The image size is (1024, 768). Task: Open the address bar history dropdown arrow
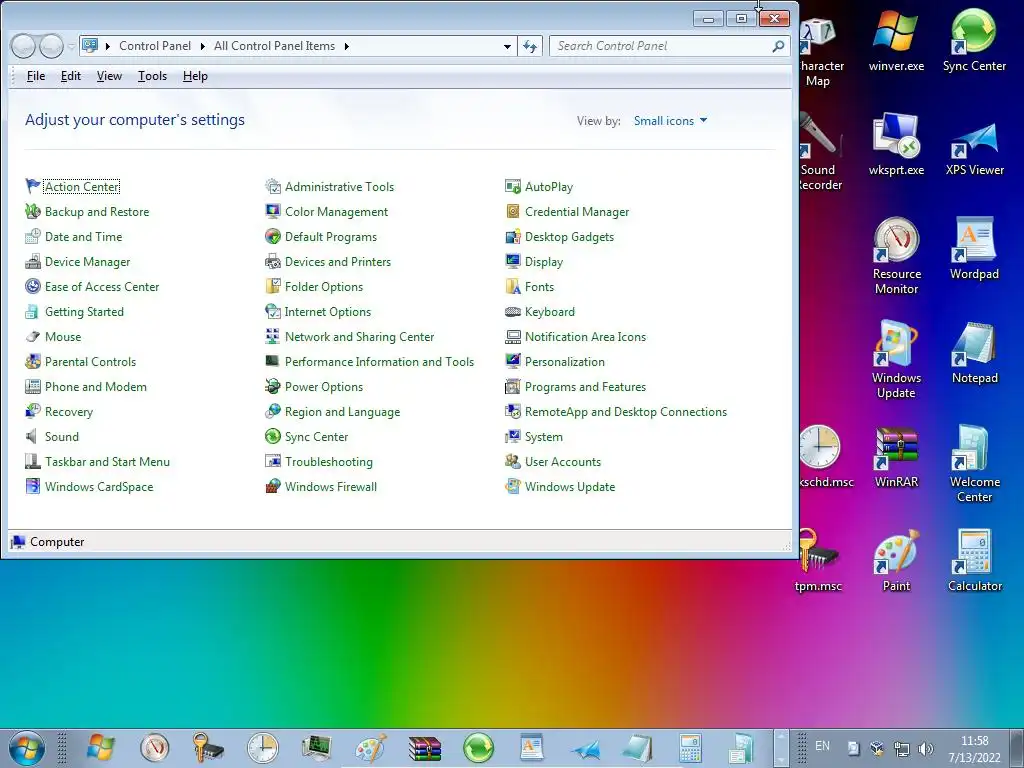pyautogui.click(x=507, y=46)
